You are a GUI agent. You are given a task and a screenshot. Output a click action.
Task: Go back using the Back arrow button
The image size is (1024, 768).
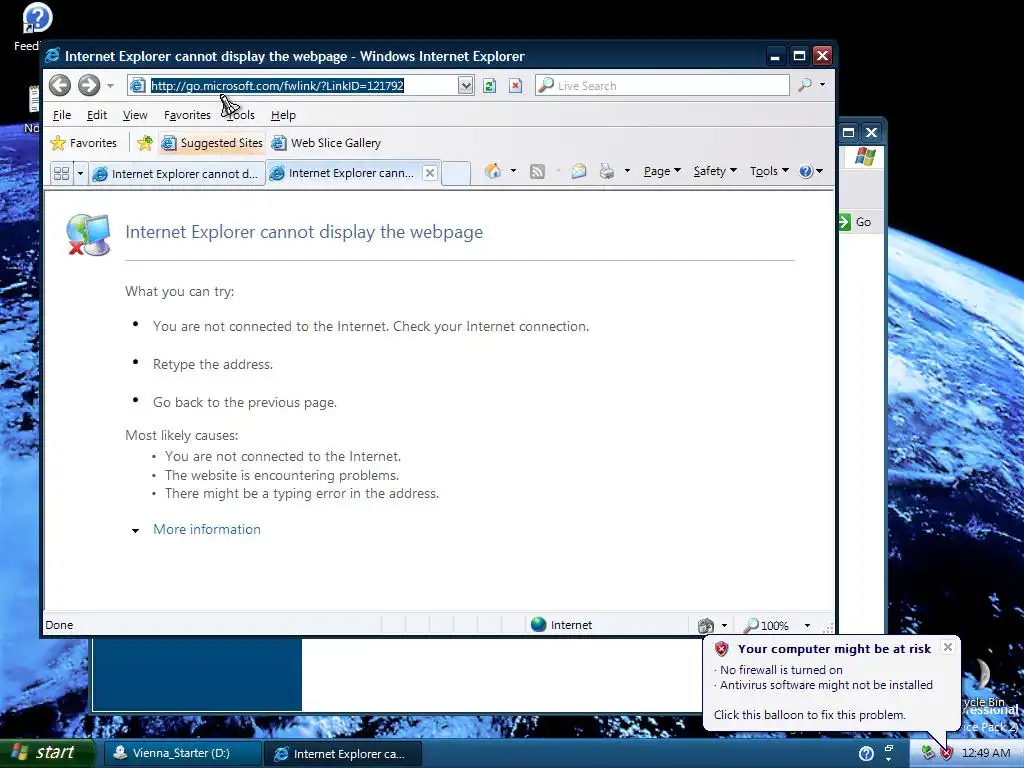click(x=60, y=85)
